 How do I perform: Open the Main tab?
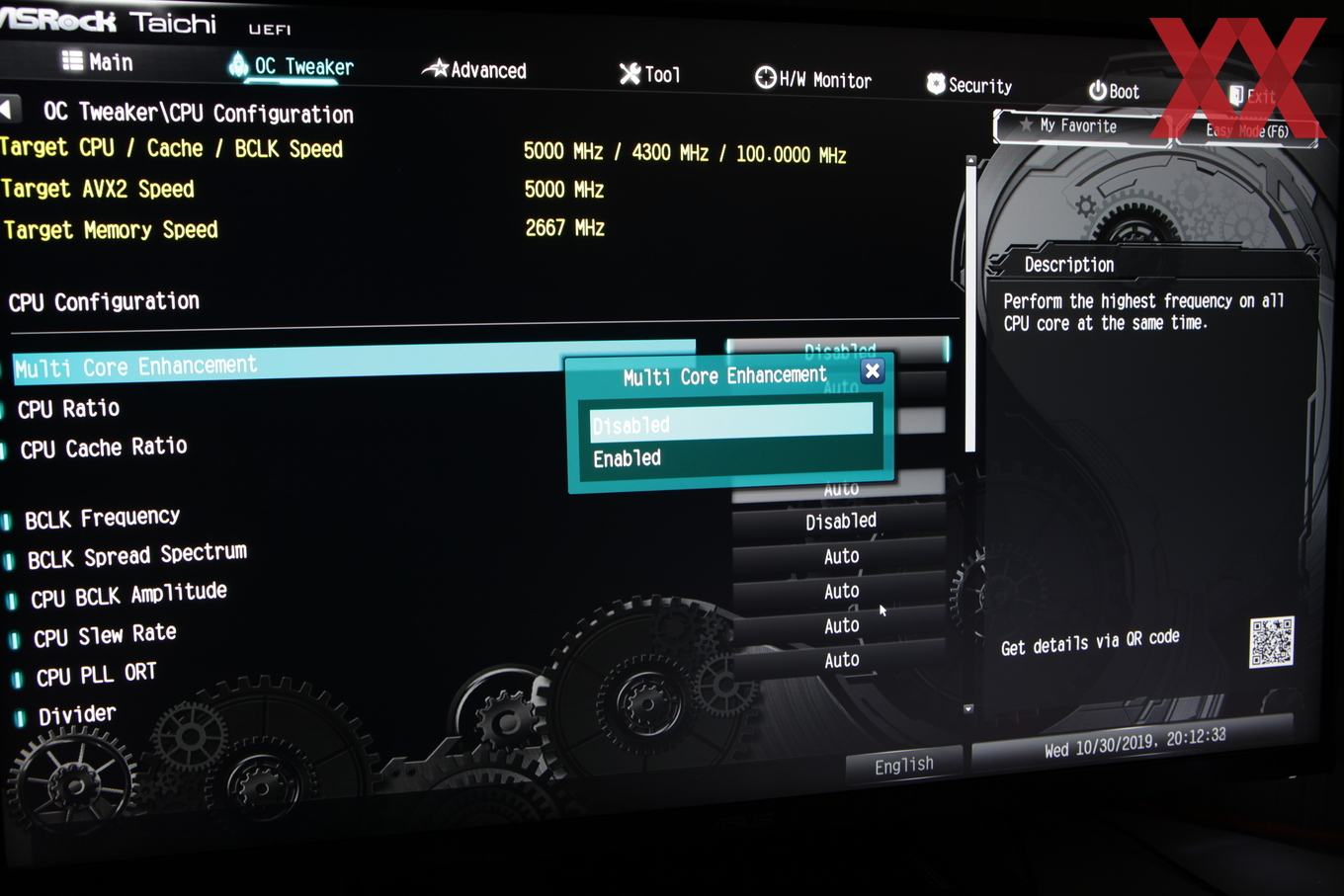(97, 61)
